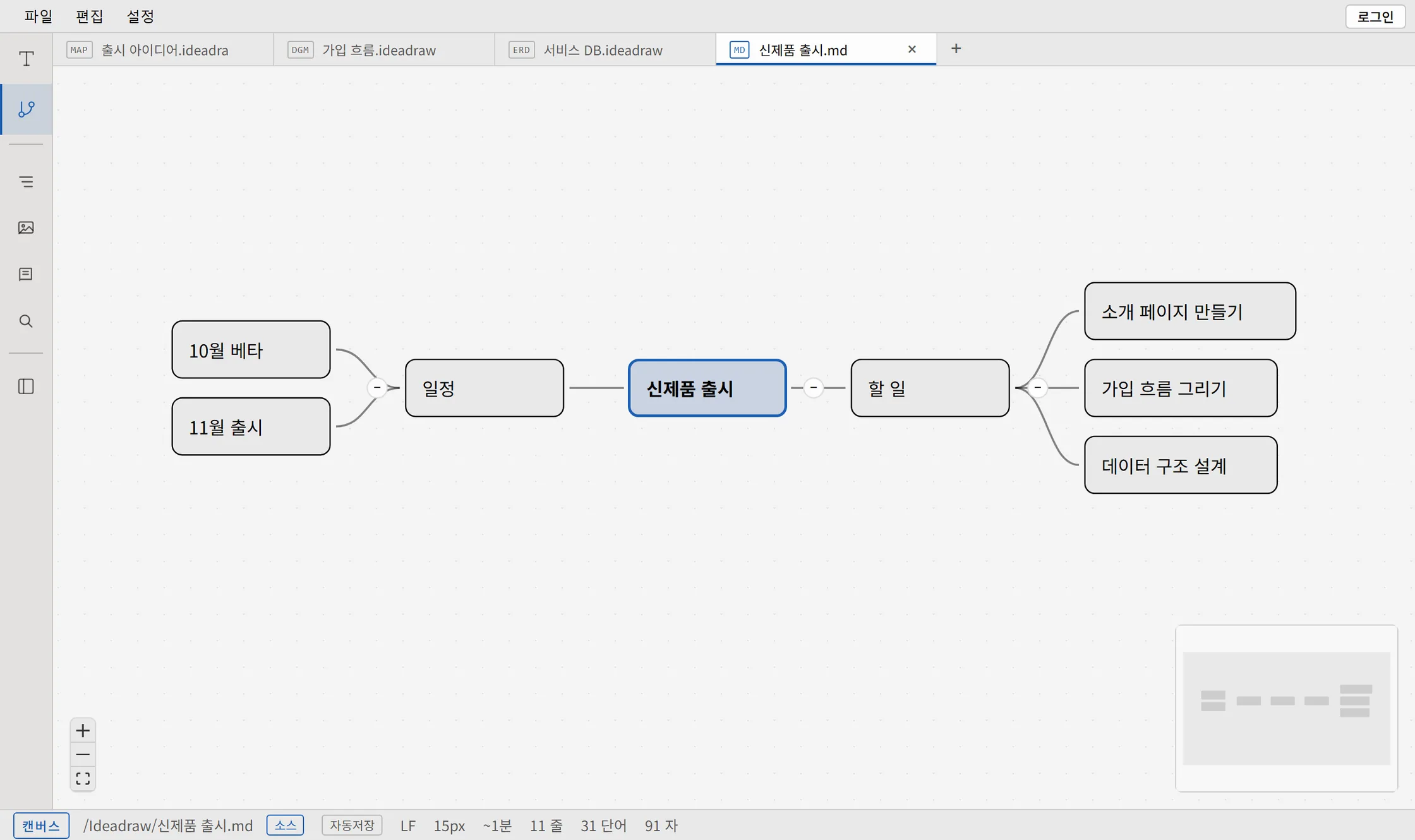Select the 가입 흐름 그리기 node

click(1181, 388)
